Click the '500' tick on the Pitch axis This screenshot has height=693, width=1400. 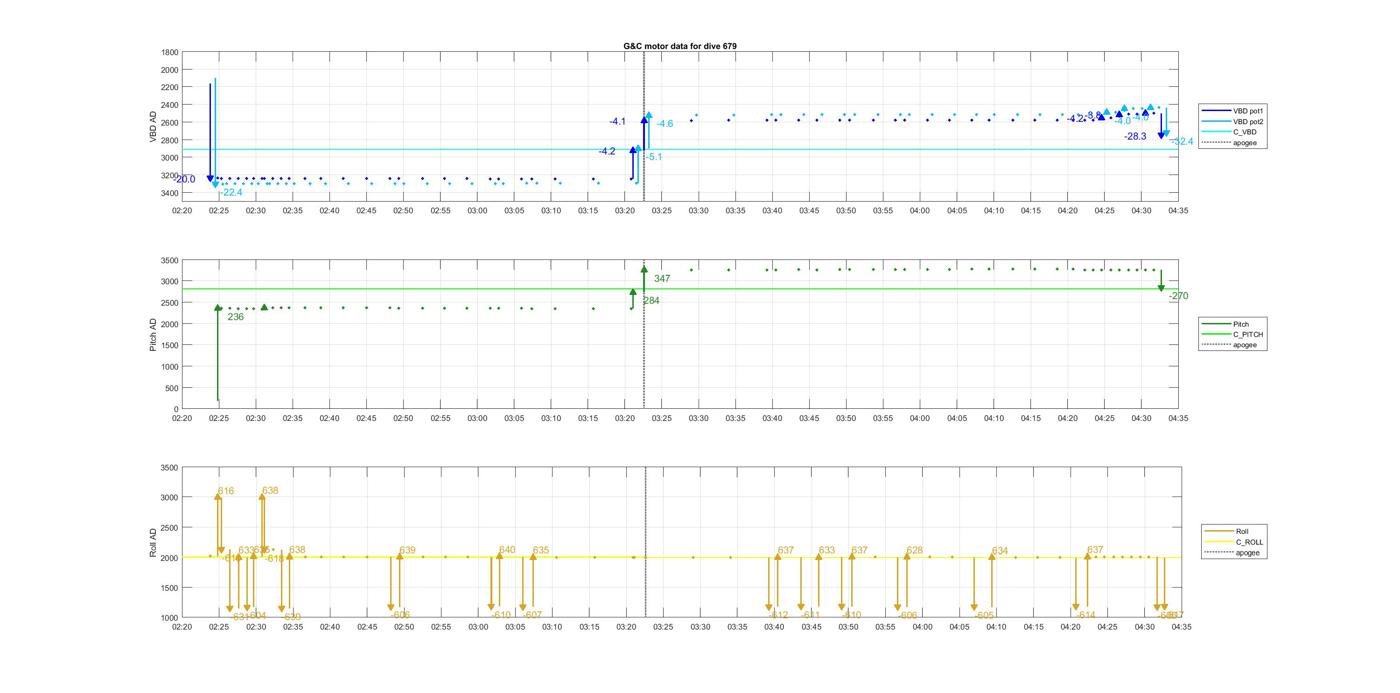[x=172, y=388]
